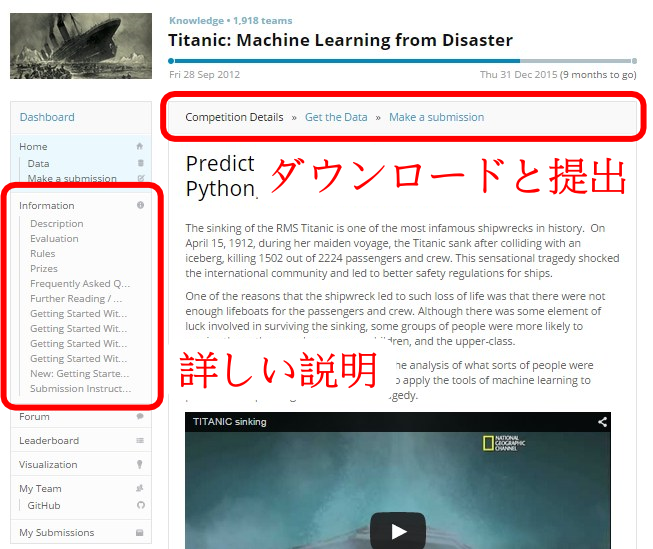Open the Dashboard link

[47, 117]
